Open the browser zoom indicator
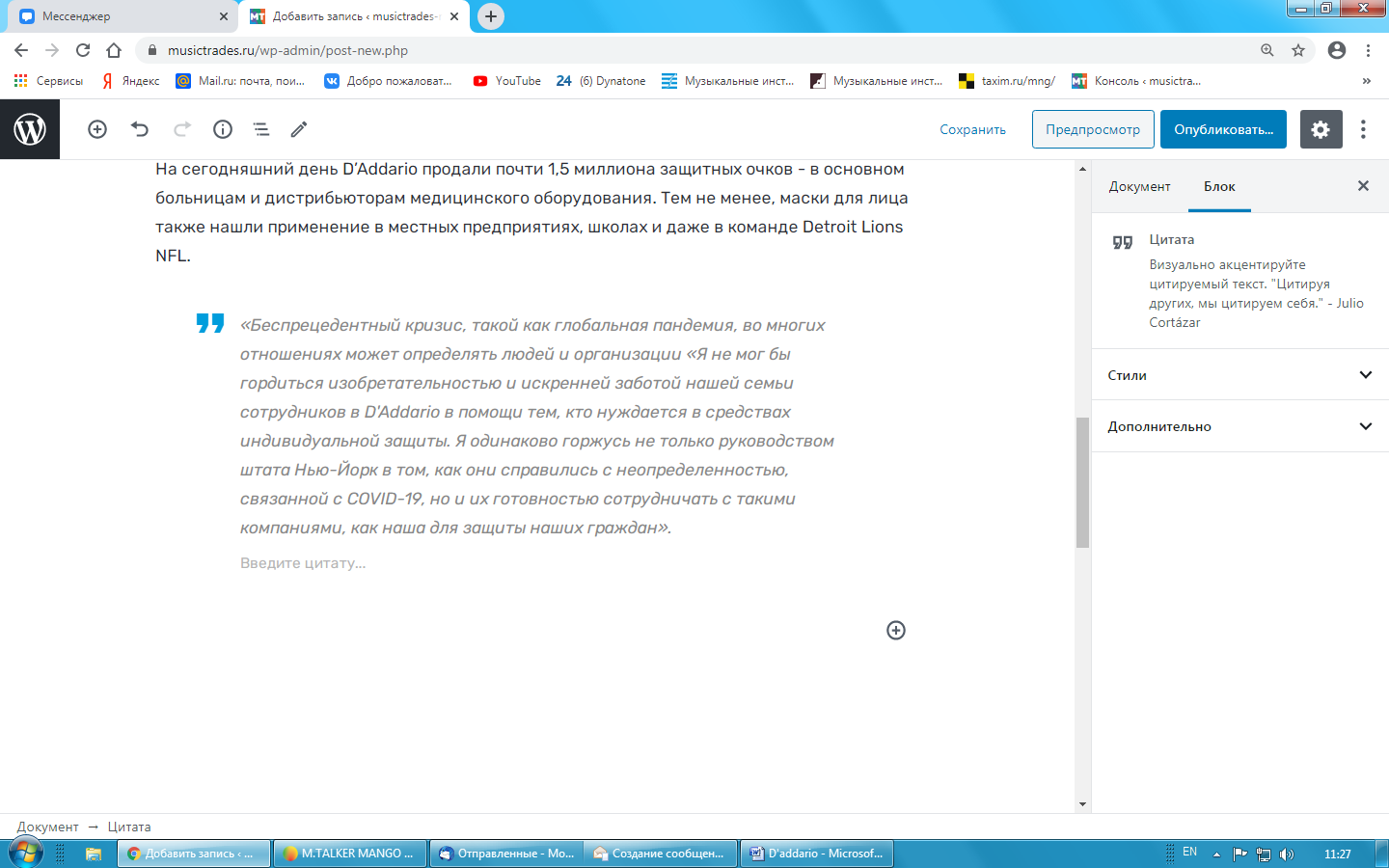1389x868 pixels. pyautogui.click(x=1267, y=50)
